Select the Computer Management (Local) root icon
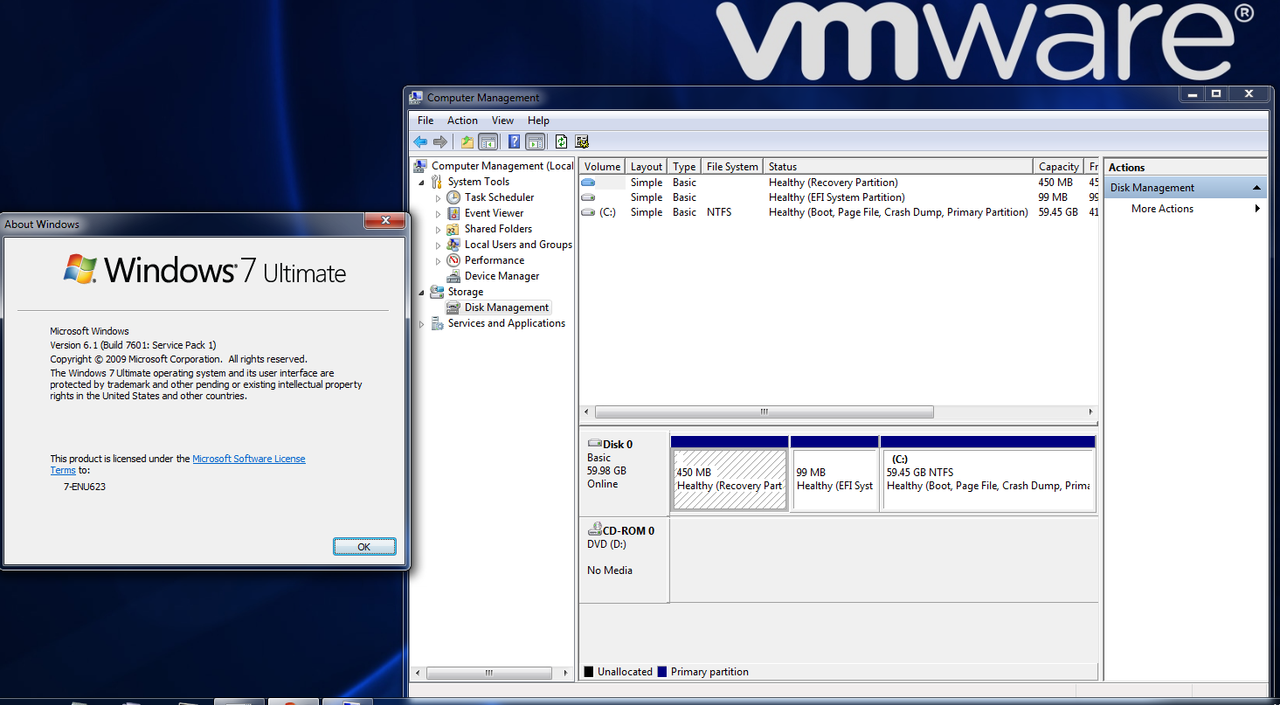The image size is (1280, 705). coord(421,166)
